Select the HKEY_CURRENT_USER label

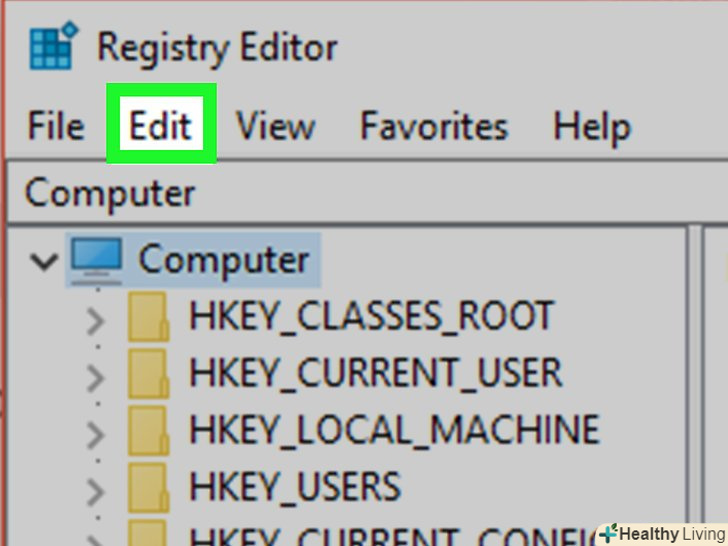pos(376,373)
